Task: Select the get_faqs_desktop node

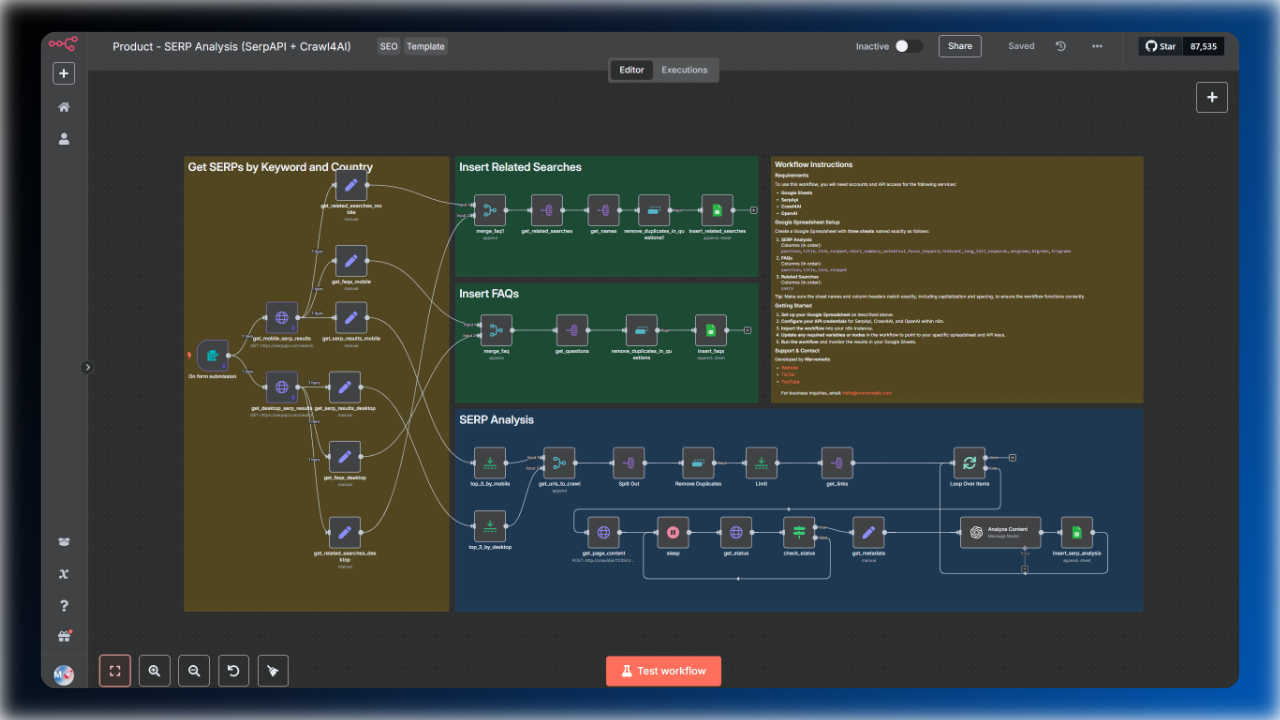Action: point(345,456)
